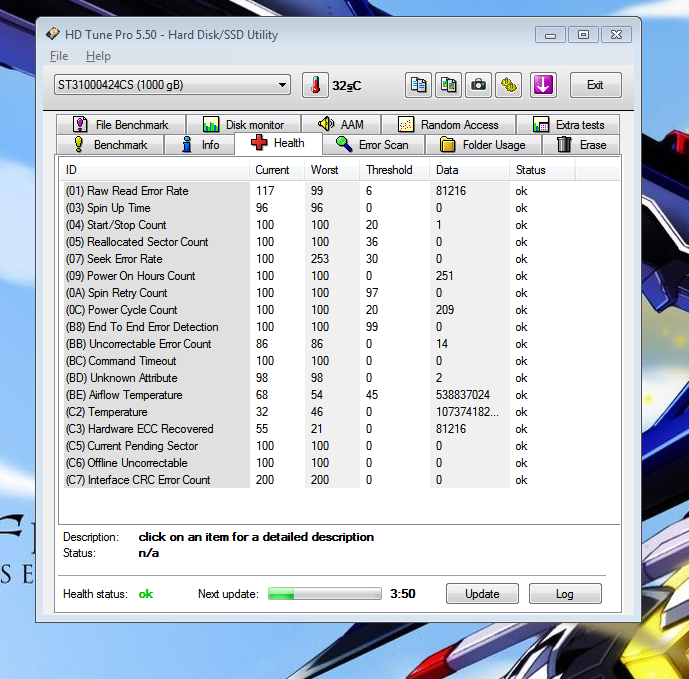The height and width of the screenshot is (679, 689).
Task: Open options with the wrench icon
Action: (509, 85)
